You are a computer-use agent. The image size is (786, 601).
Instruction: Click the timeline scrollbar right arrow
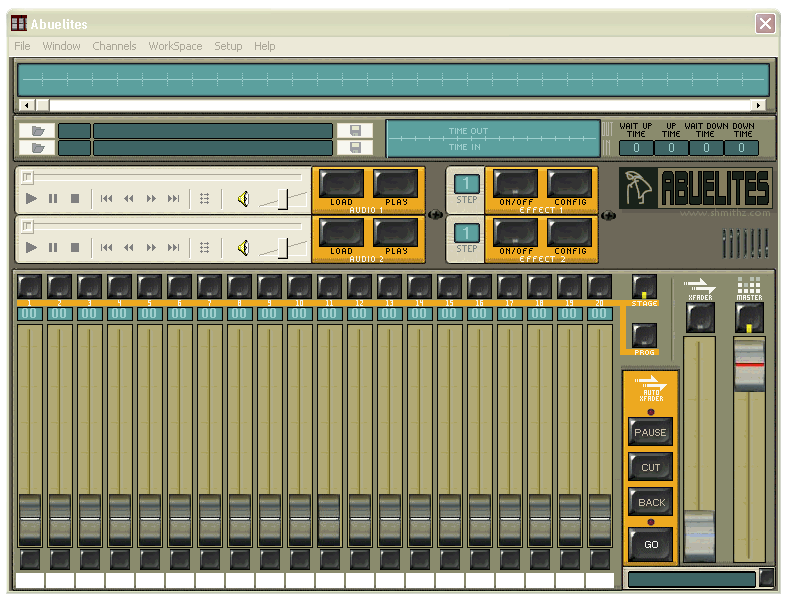[x=758, y=105]
